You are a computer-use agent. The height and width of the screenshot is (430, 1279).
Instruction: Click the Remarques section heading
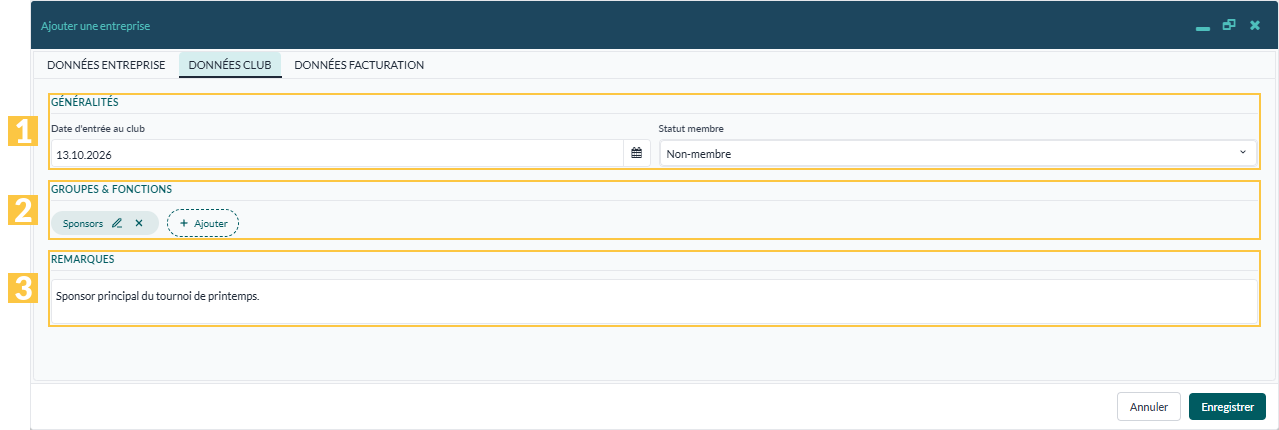click(x=82, y=258)
